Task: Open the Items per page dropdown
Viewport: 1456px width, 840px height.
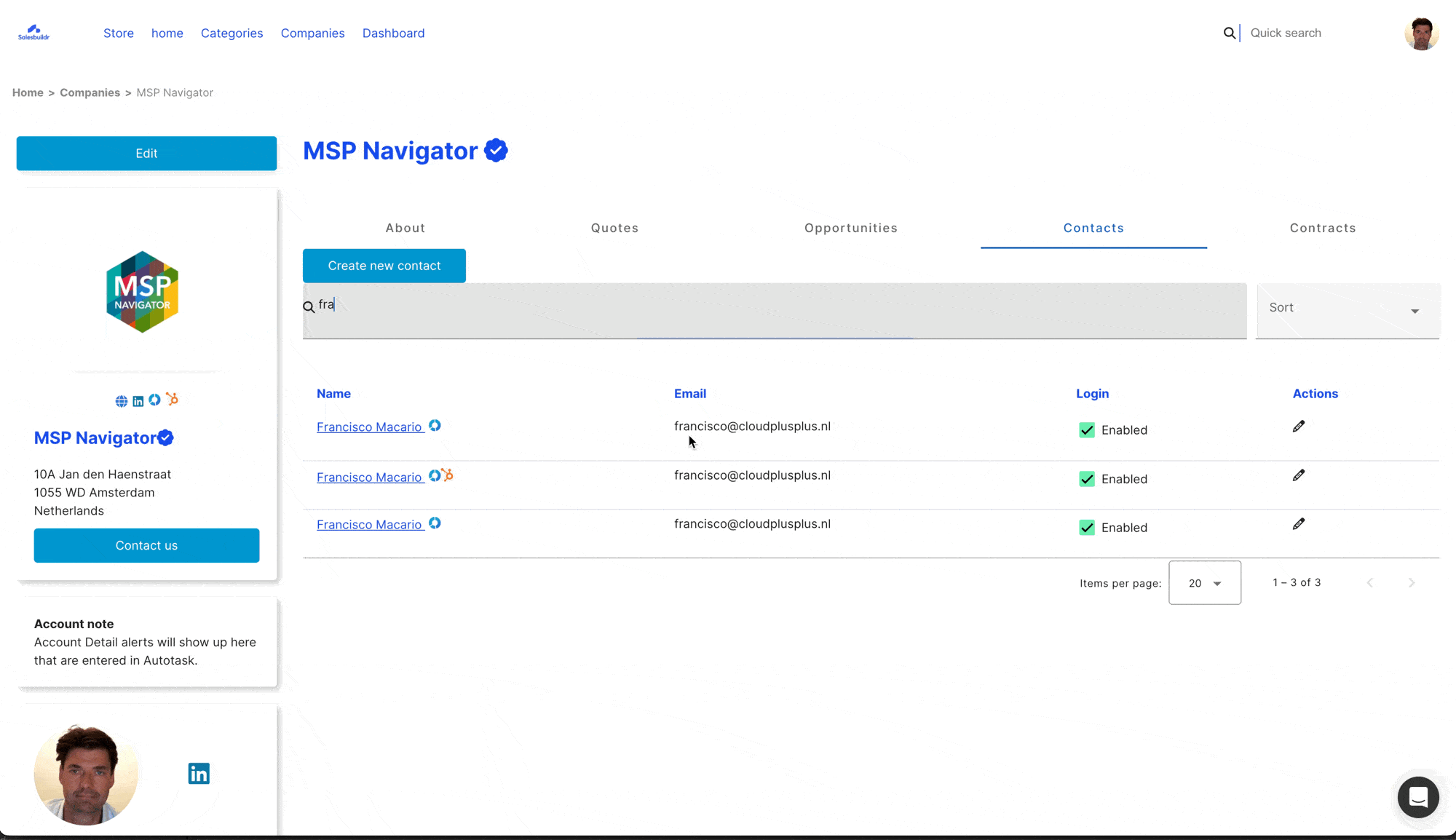Action: (1205, 583)
